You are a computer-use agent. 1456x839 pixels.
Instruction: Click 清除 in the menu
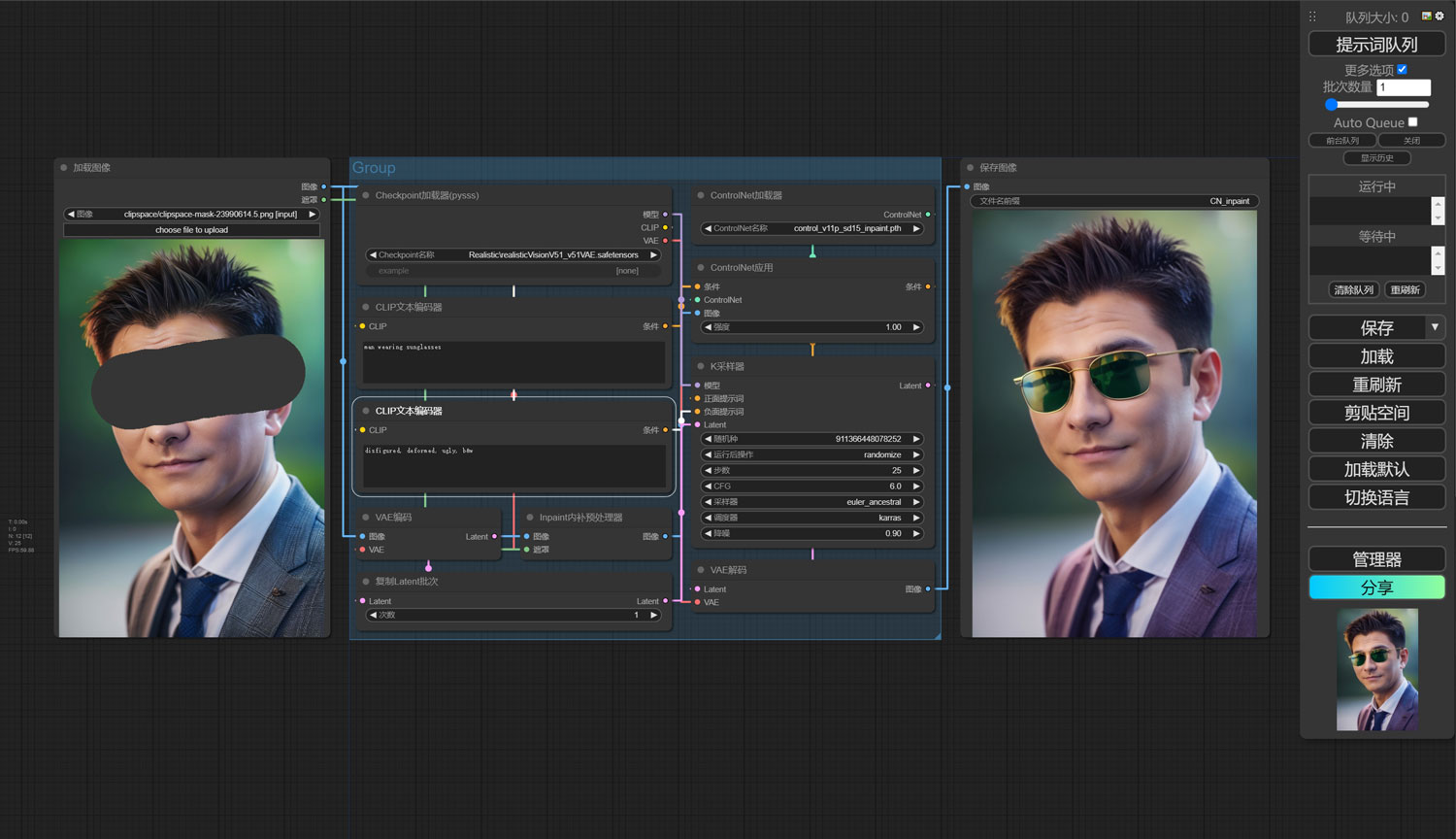pos(1376,441)
